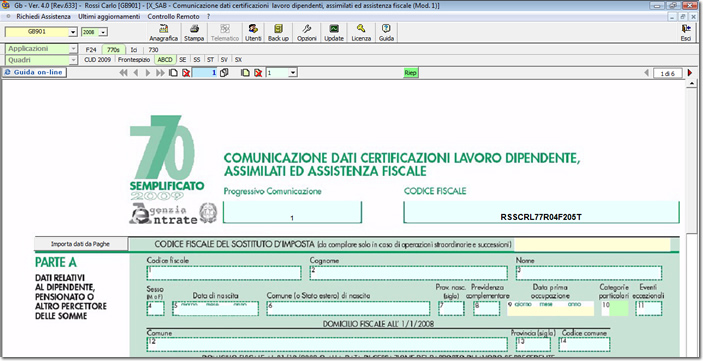Screen dimensions: 703x361
Task: Open the Anagrafica toolbar icon
Action: (x=164, y=33)
